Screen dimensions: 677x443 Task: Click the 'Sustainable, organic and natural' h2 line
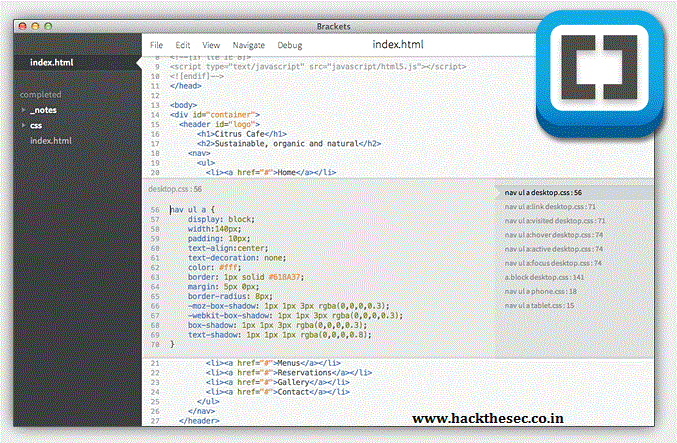pyautogui.click(x=289, y=143)
